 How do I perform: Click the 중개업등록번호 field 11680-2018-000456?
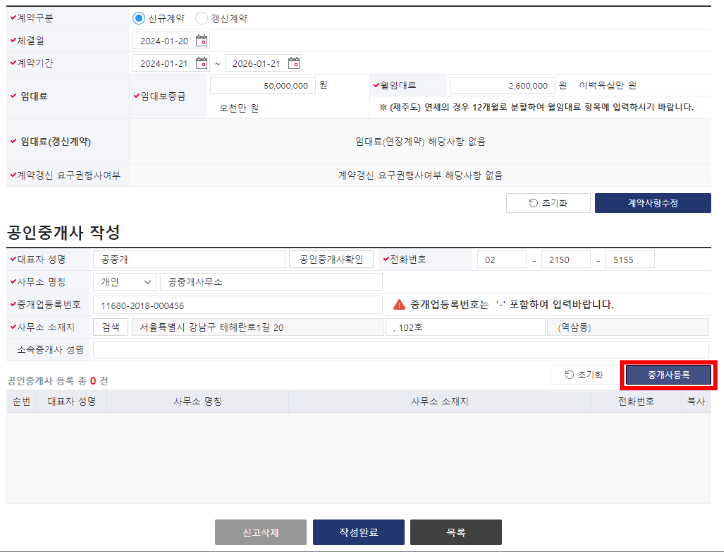[238, 305]
